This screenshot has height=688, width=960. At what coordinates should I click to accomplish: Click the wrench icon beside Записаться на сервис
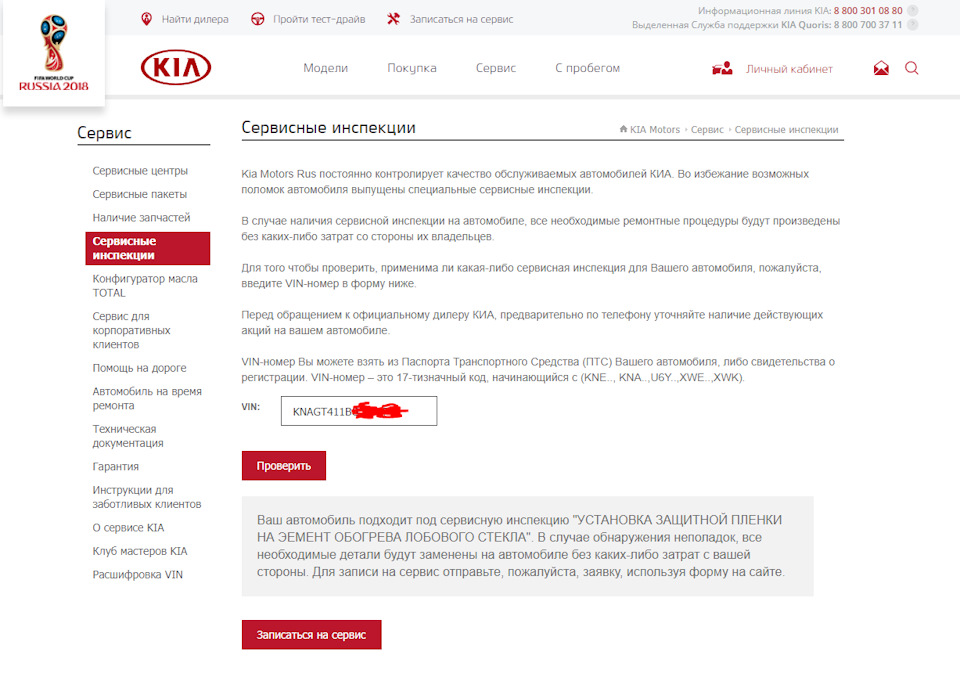click(x=392, y=18)
